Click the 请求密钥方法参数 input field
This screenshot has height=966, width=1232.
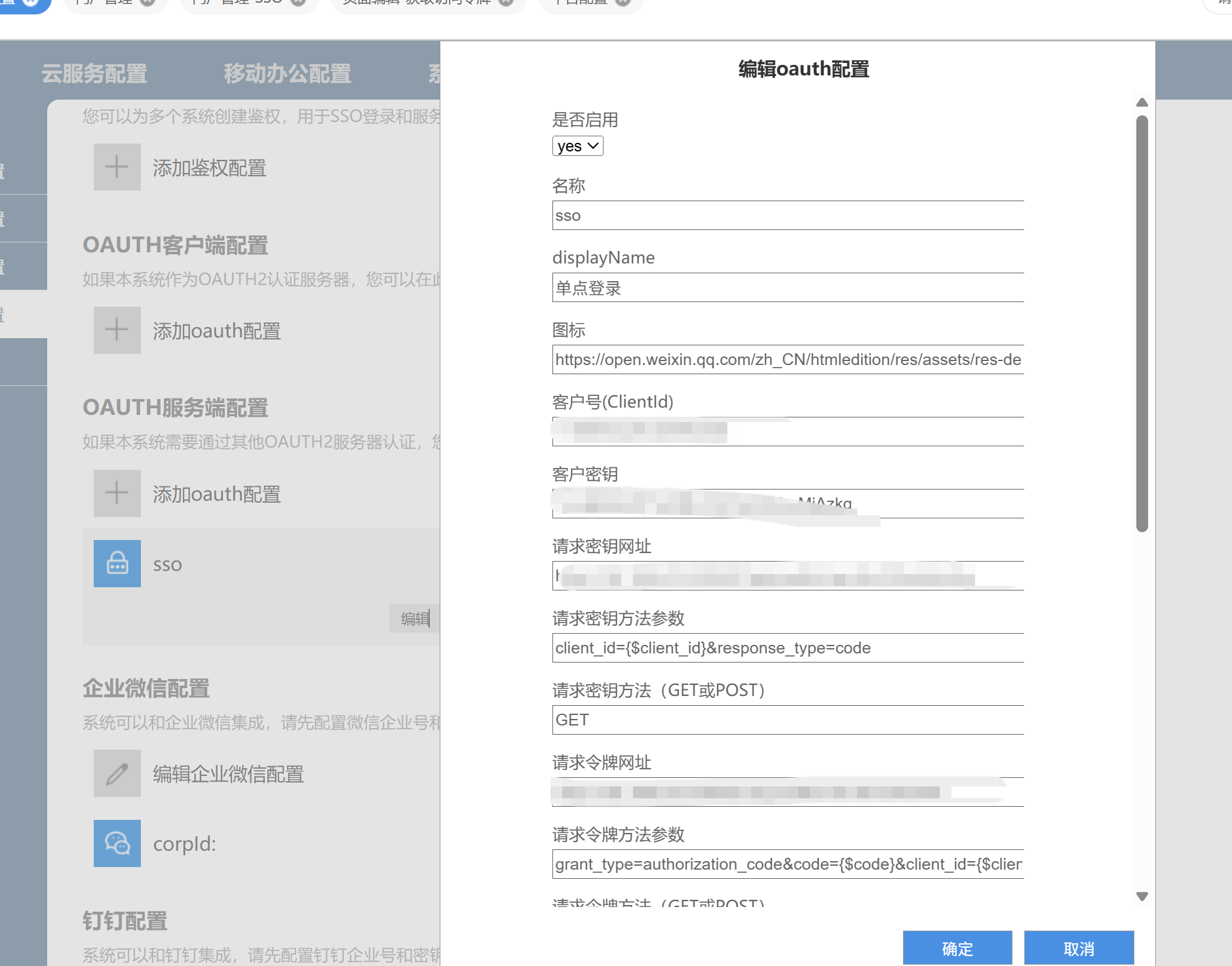(788, 648)
